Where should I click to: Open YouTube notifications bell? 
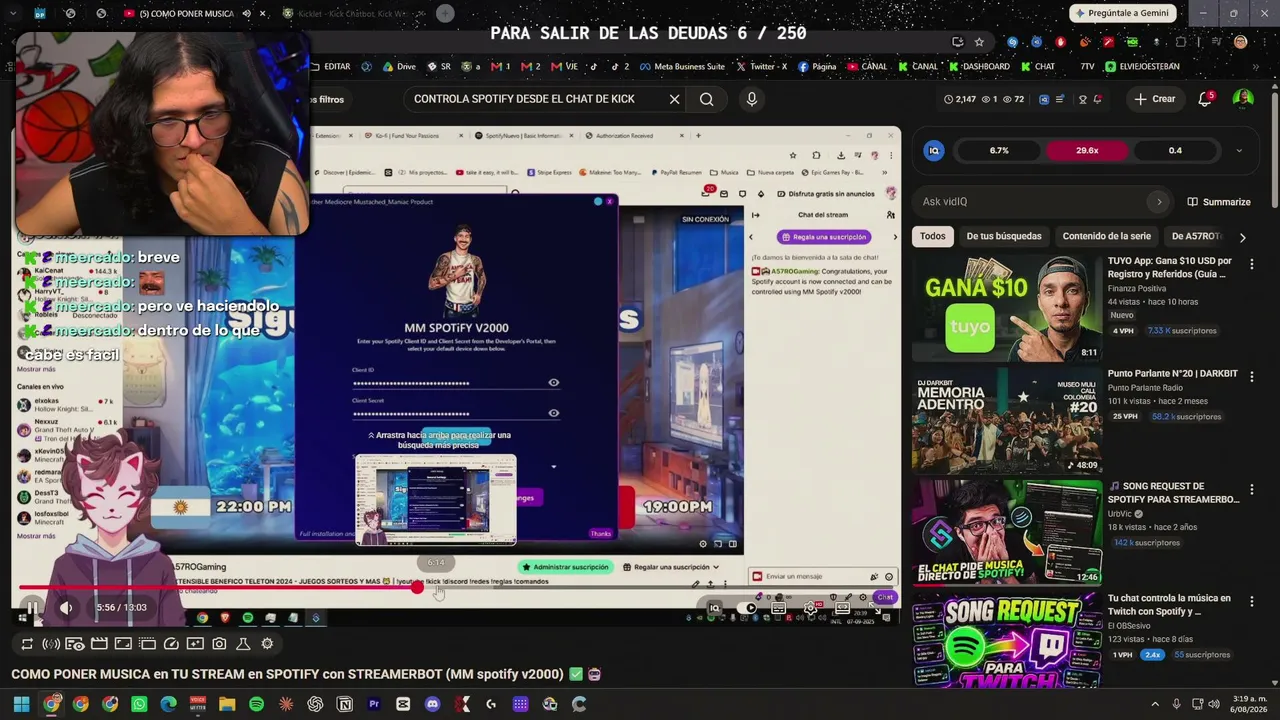click(1205, 98)
